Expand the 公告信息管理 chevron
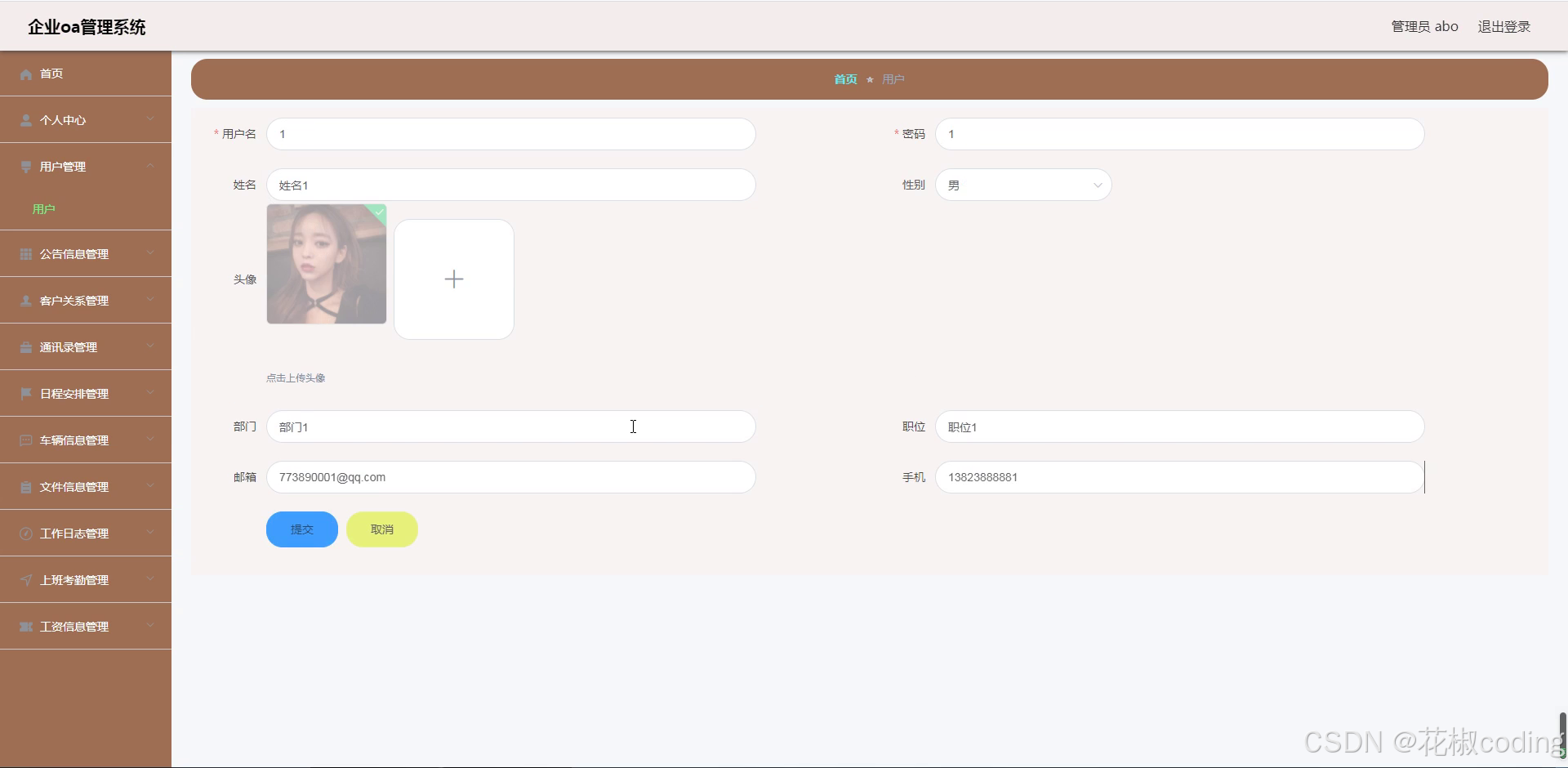 (x=150, y=253)
